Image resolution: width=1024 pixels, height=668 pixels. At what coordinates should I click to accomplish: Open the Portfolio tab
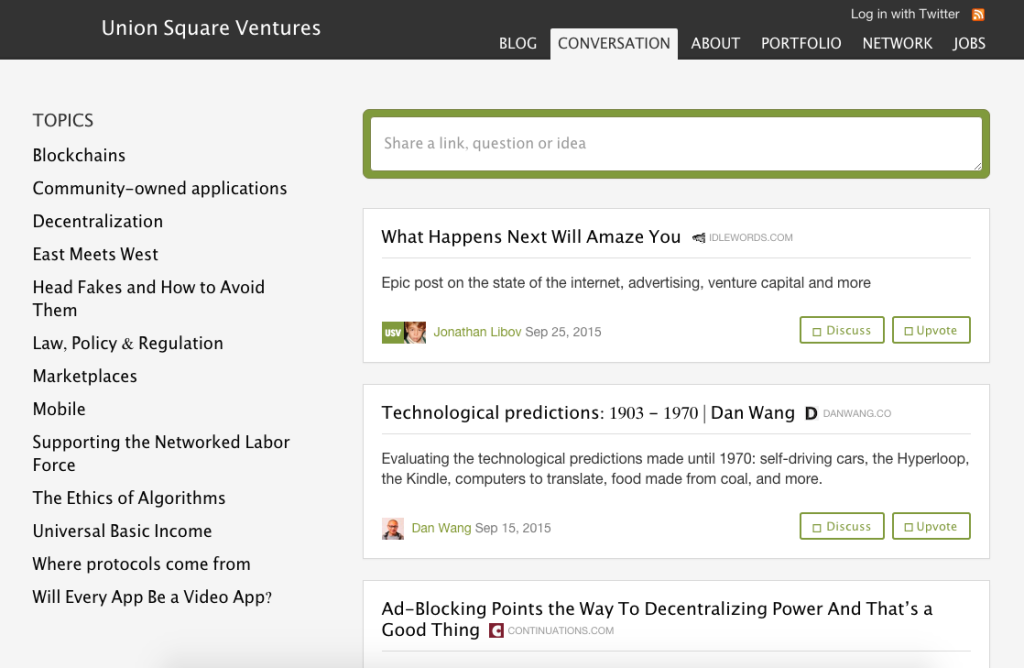(801, 44)
